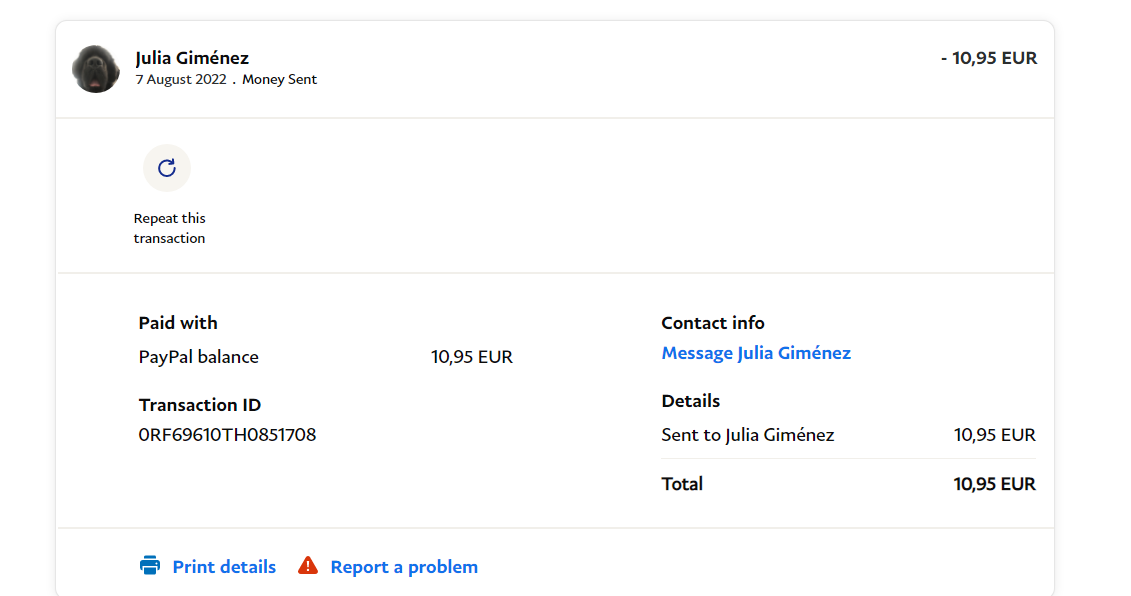Click the 'Transaction ID' heading
This screenshot has width=1131, height=596.
(x=200, y=405)
